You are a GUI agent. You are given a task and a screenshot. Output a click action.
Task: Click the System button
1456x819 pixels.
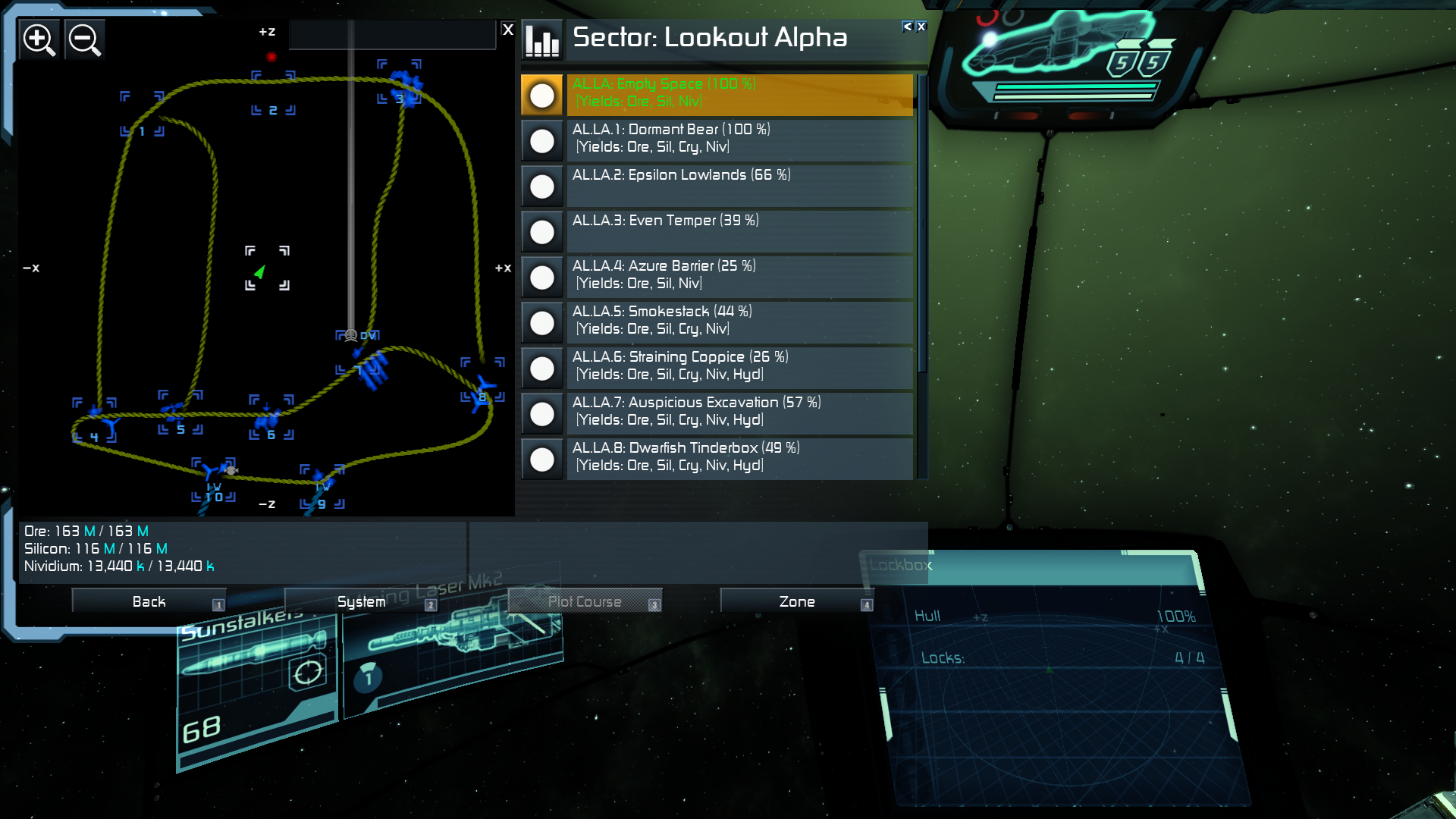click(362, 601)
